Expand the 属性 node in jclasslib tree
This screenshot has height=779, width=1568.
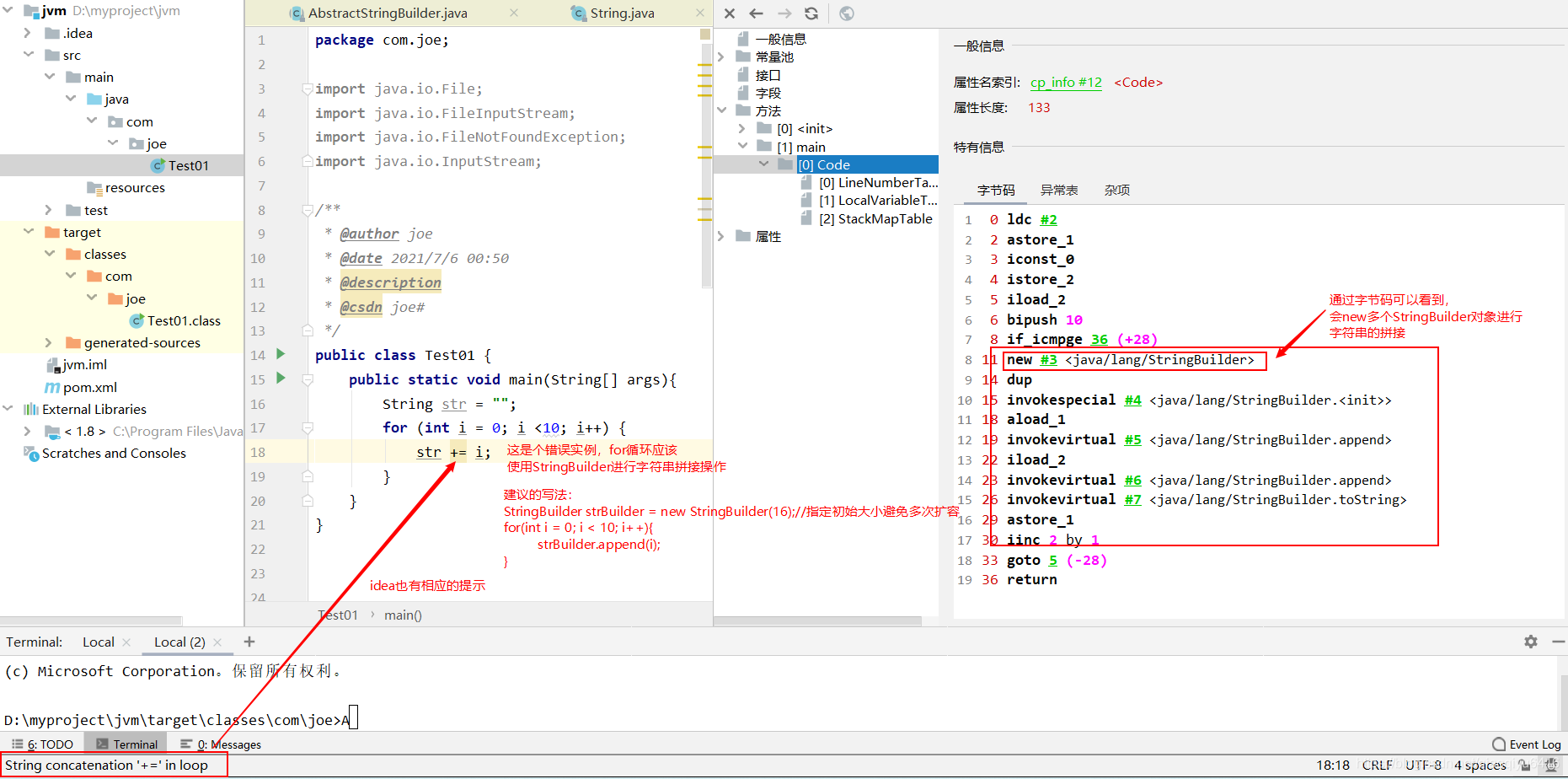721,236
